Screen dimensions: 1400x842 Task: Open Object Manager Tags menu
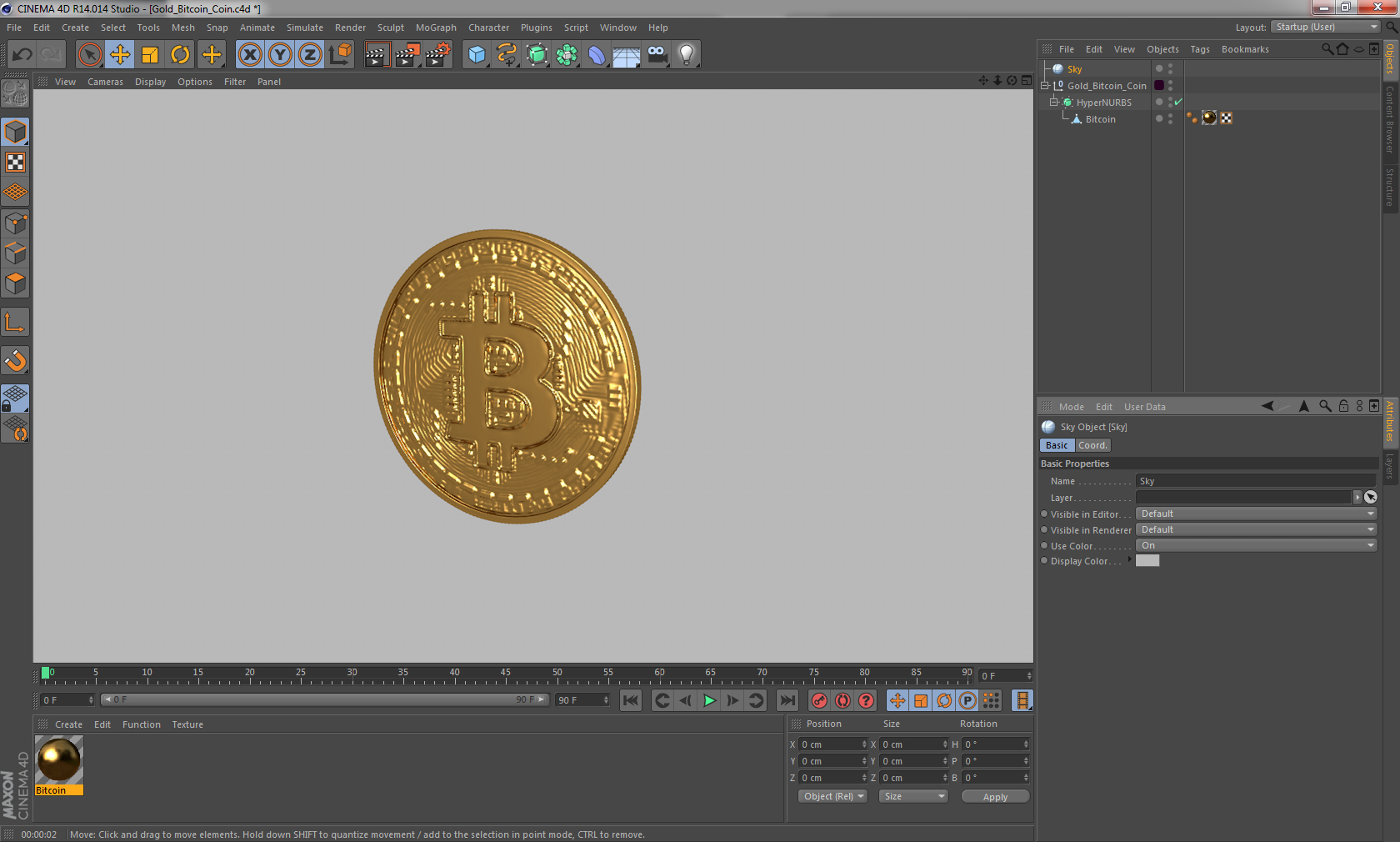[1199, 49]
